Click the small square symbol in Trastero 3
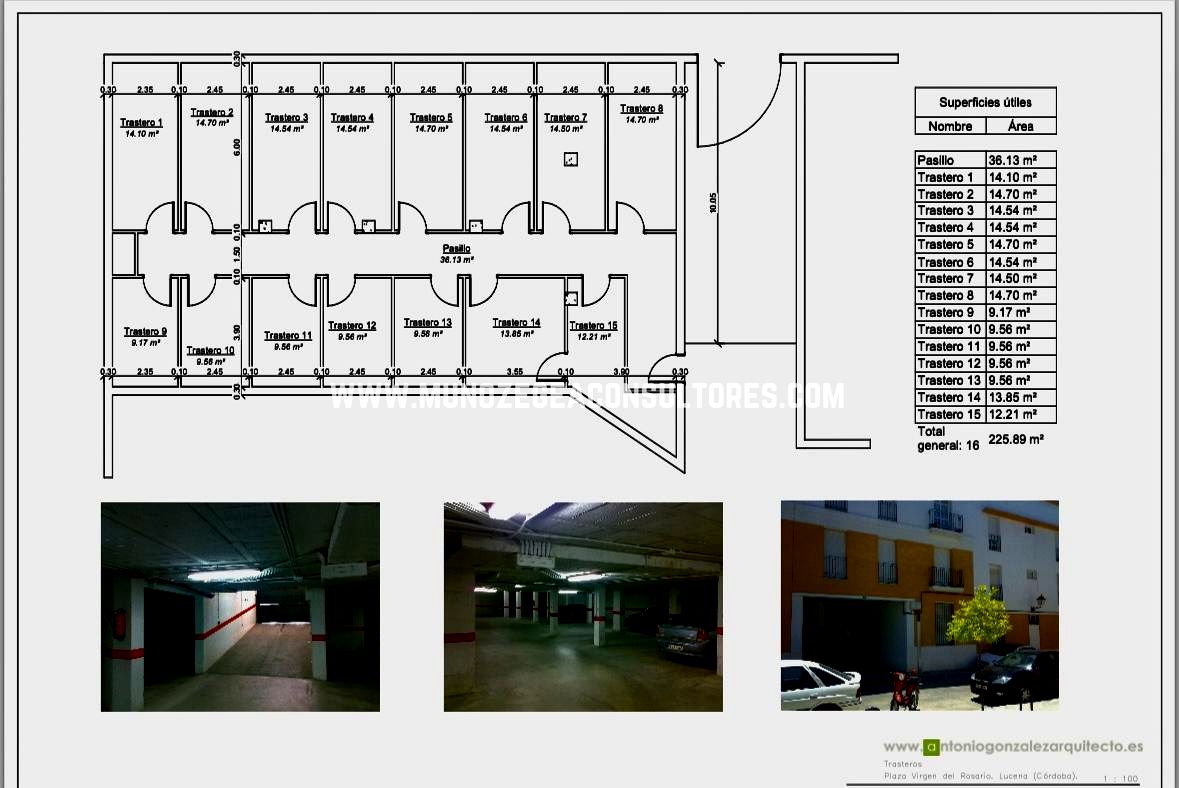 point(265,226)
